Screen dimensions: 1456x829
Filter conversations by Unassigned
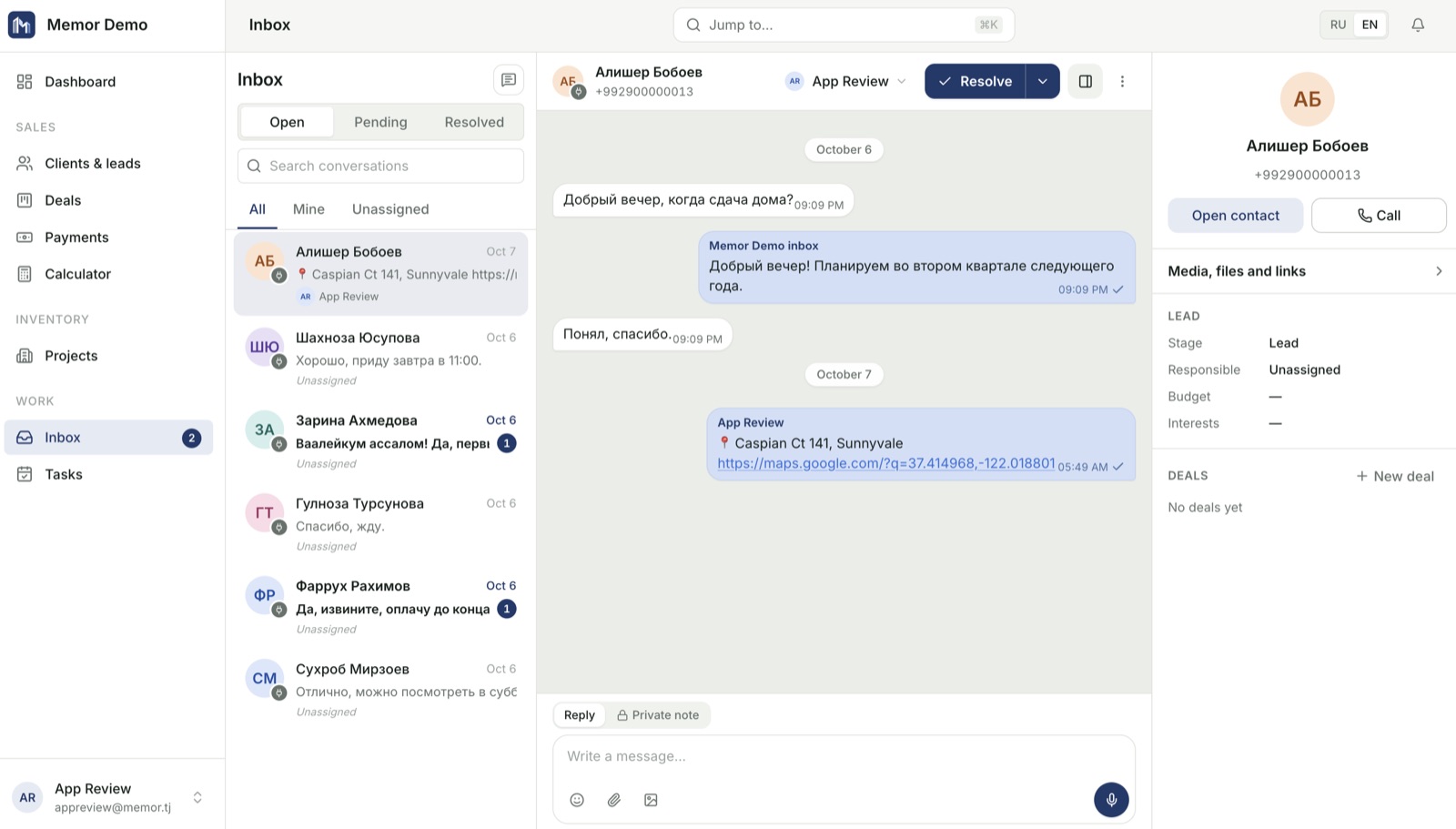pyautogui.click(x=390, y=209)
